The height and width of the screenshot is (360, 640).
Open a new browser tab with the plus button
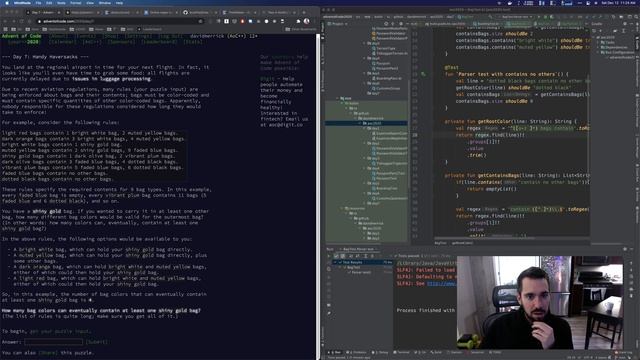pos(304,13)
